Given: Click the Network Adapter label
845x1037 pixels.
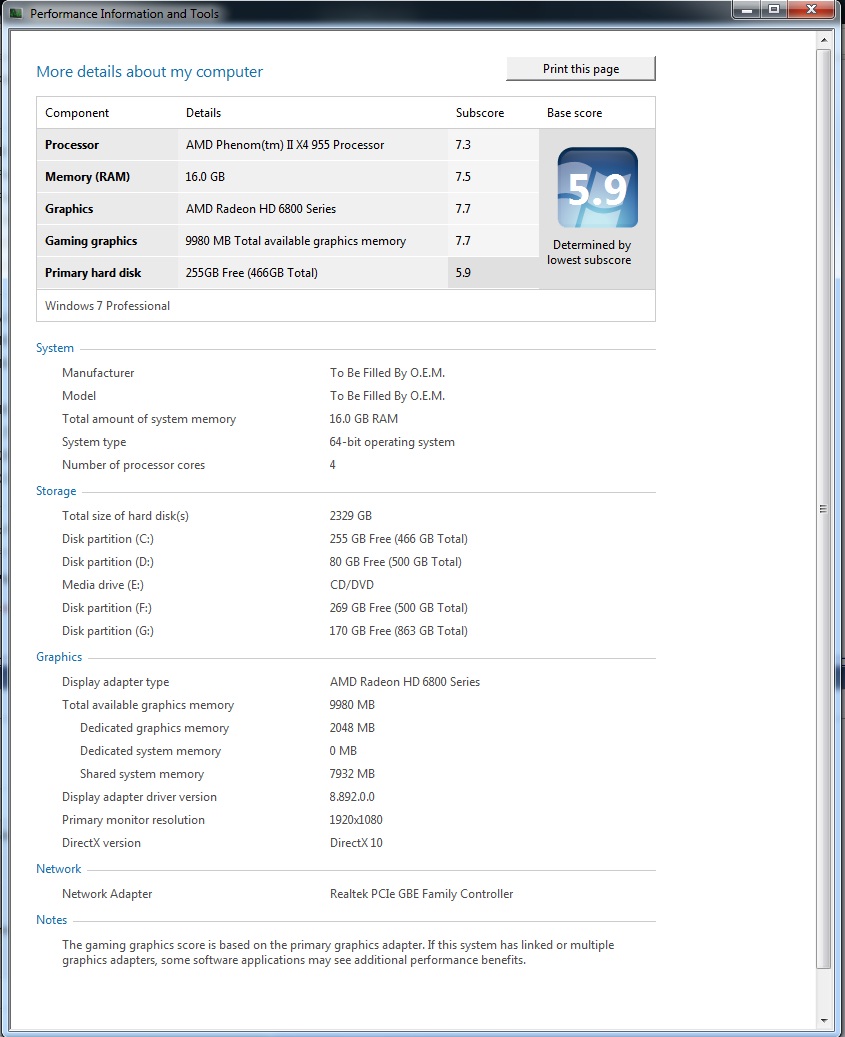Looking at the screenshot, I should [107, 893].
